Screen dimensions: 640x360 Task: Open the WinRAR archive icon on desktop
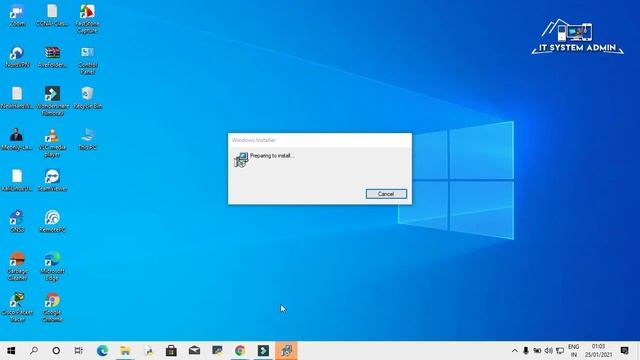[52, 57]
